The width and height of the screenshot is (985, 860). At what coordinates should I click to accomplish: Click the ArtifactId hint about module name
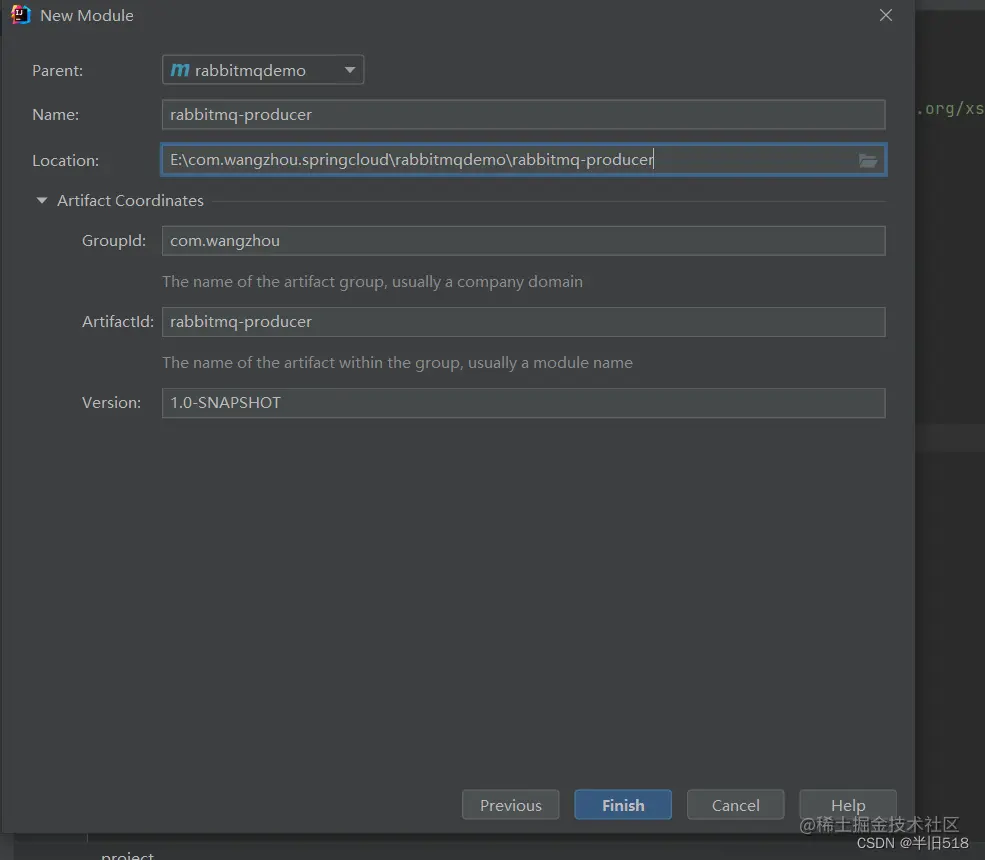coord(397,362)
